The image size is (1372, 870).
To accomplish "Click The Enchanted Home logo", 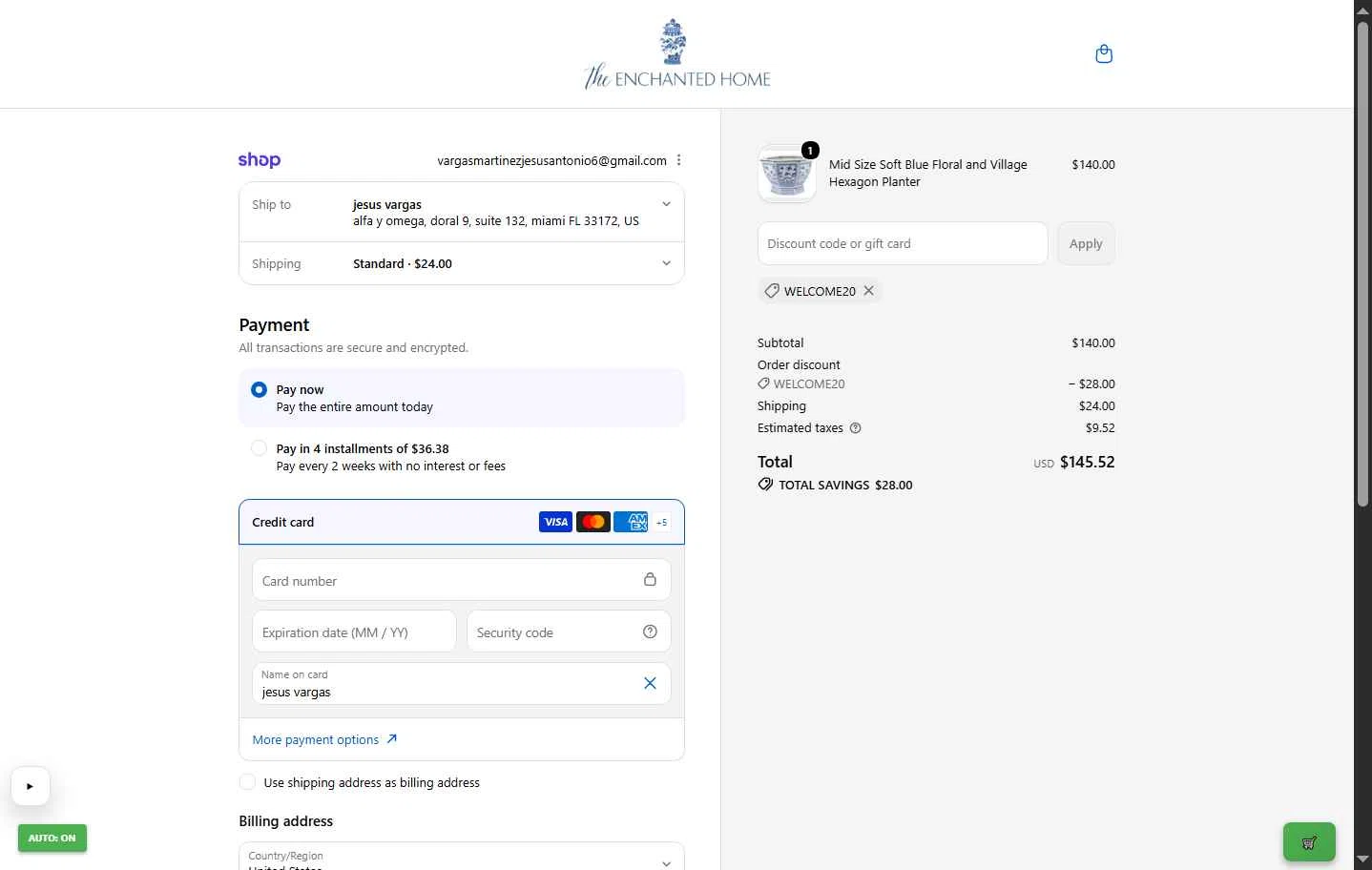I will [x=676, y=54].
